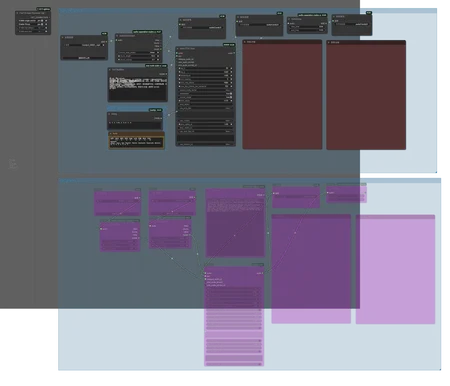Click the white multiline text box in gray node

coord(138,89)
